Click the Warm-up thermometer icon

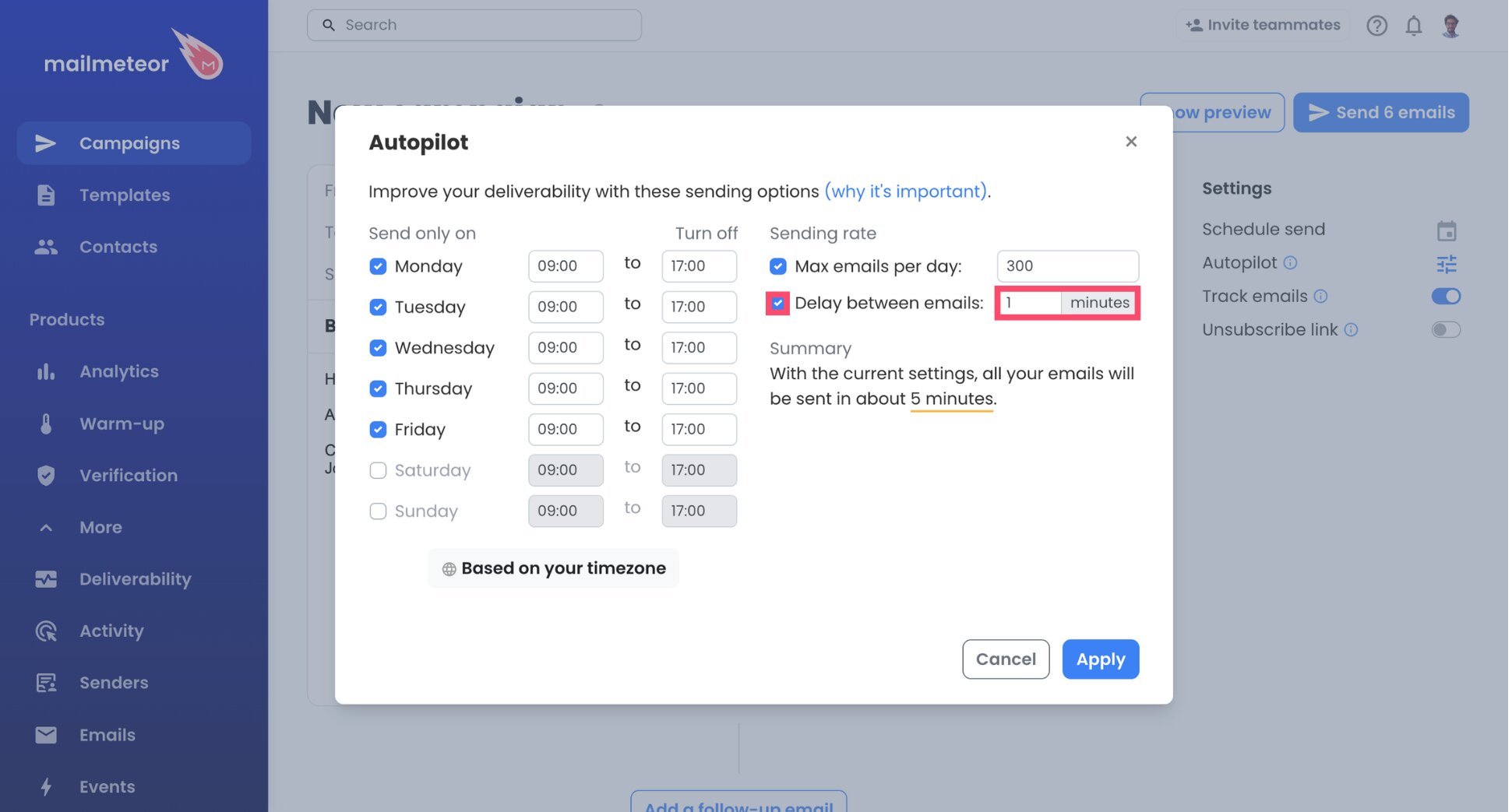pyautogui.click(x=46, y=424)
